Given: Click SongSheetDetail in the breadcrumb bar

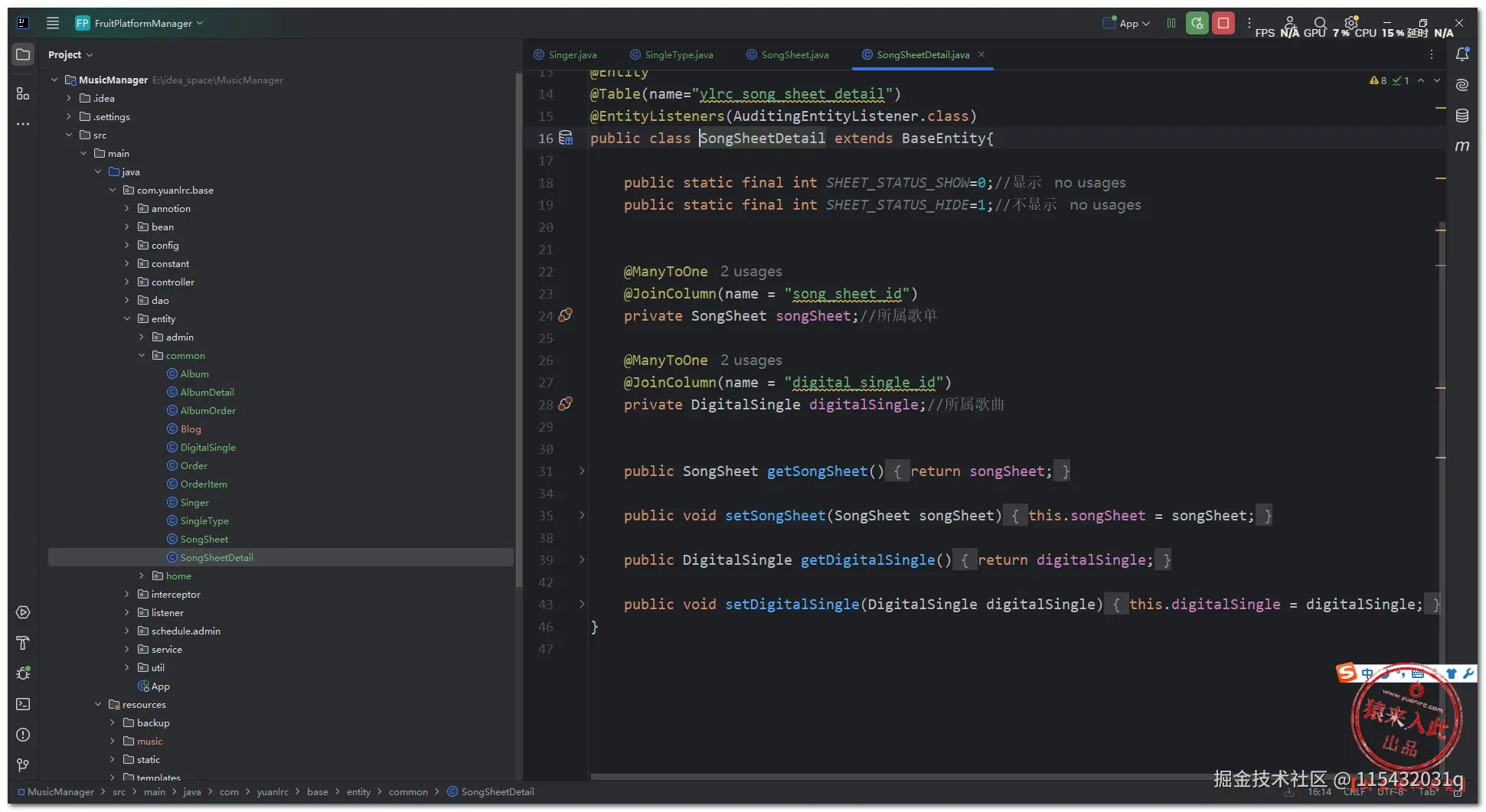Looking at the screenshot, I should pos(491,791).
